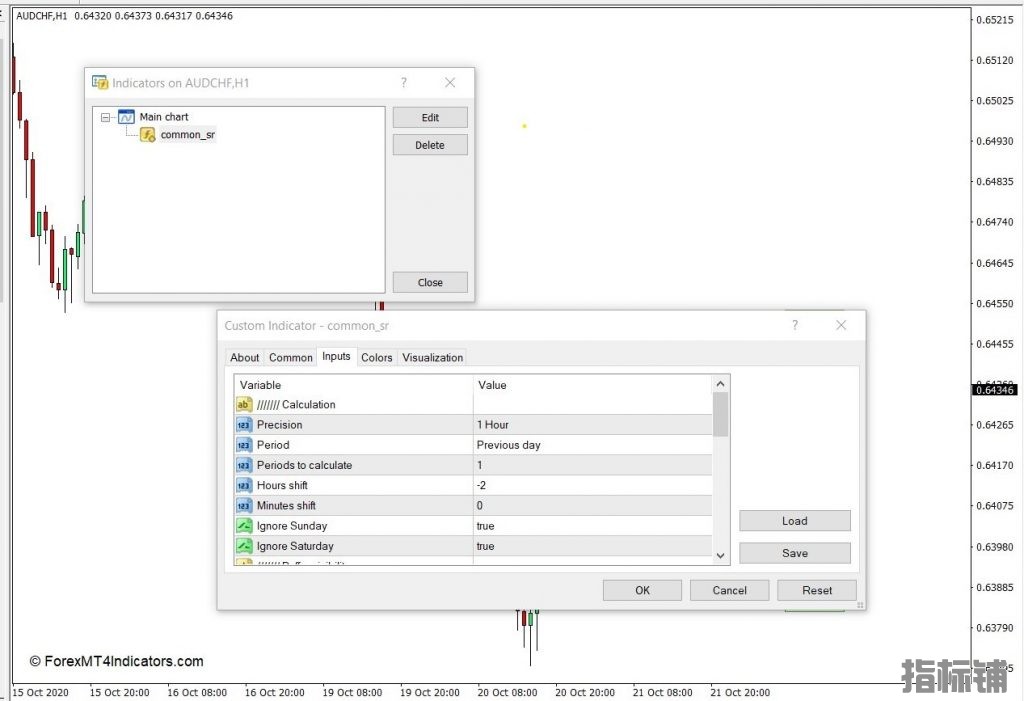Click the Calculation row 'ab' string icon
1024x701 pixels.
244,404
